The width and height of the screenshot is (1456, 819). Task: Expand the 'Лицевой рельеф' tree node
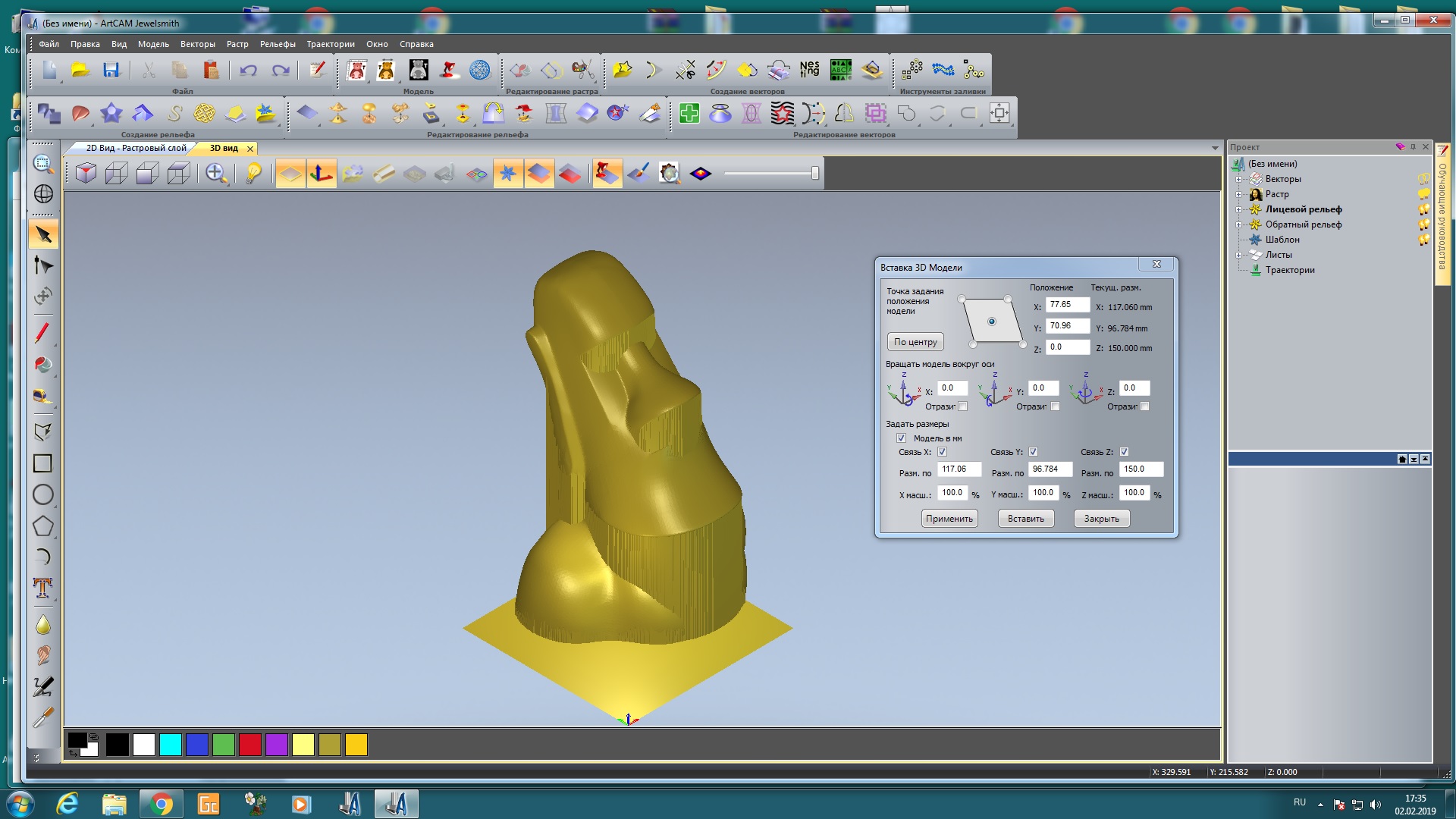click(x=1238, y=210)
